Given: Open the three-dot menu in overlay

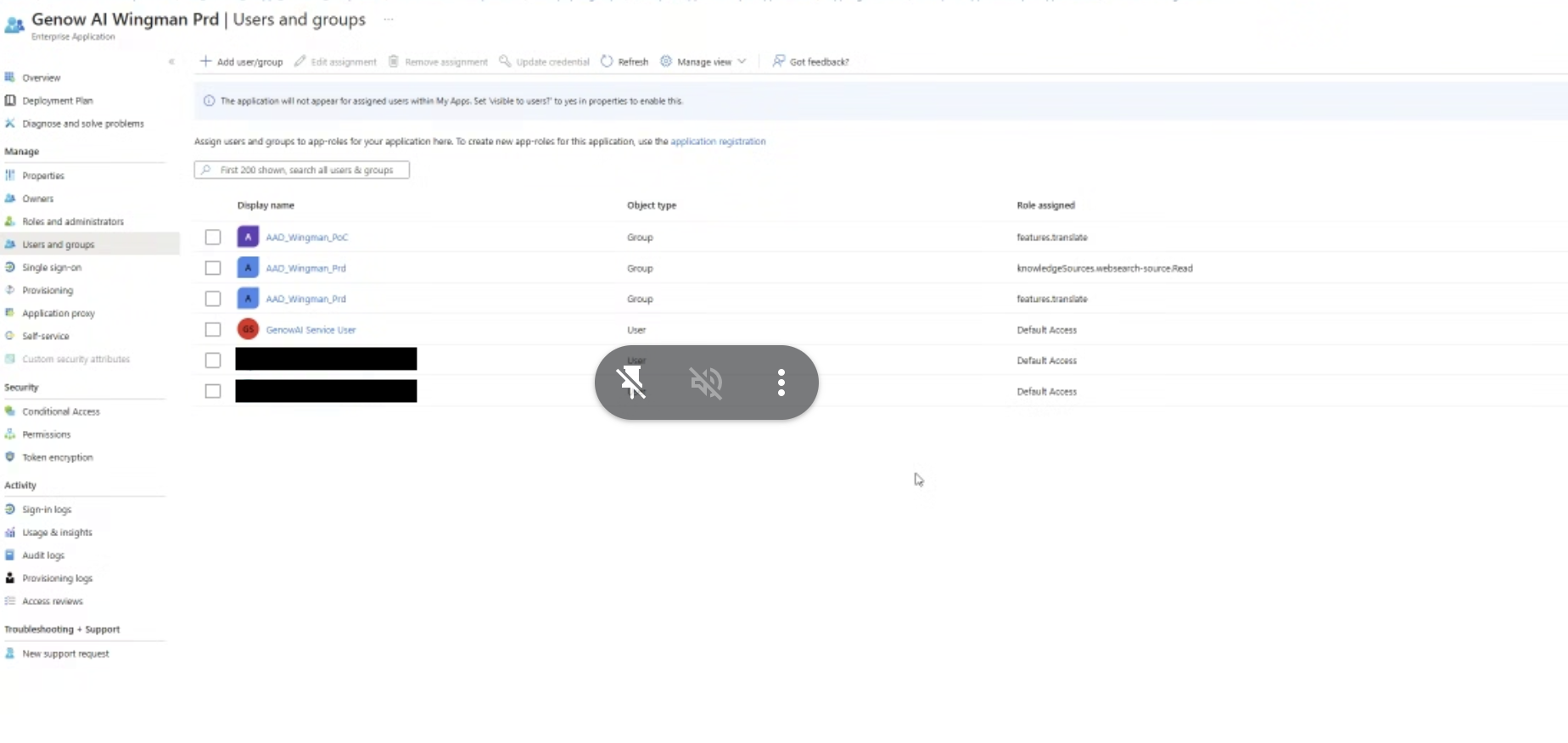Looking at the screenshot, I should coord(781,383).
